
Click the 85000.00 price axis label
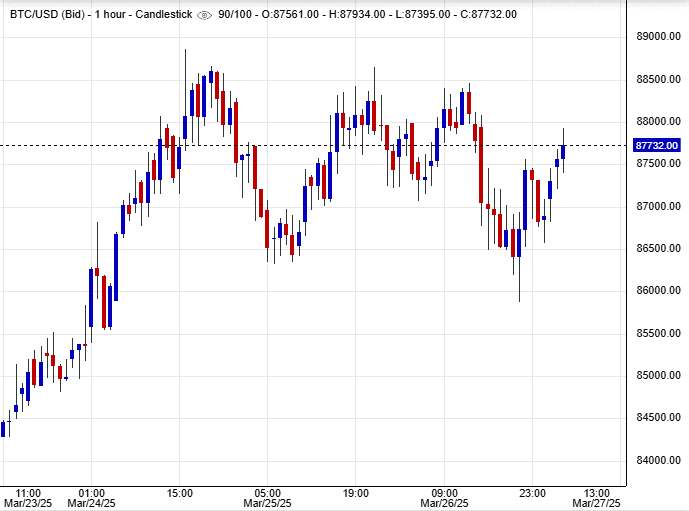point(658,375)
